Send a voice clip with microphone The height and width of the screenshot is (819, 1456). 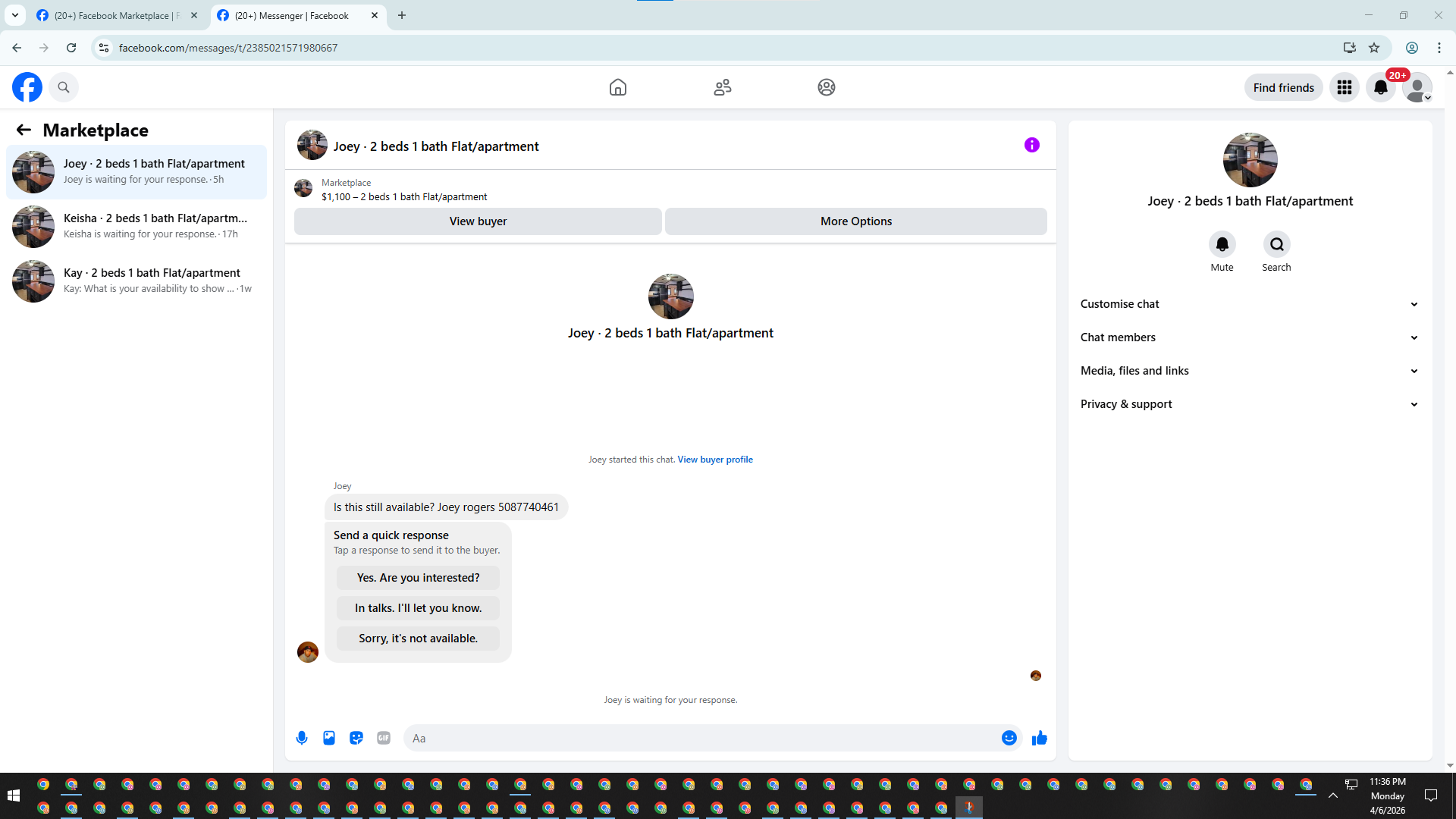tap(302, 738)
